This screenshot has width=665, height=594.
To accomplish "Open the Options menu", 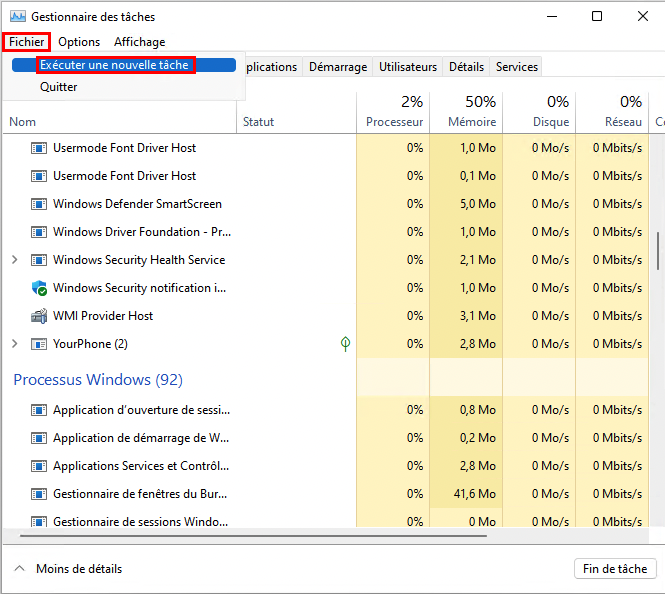I will pos(79,42).
